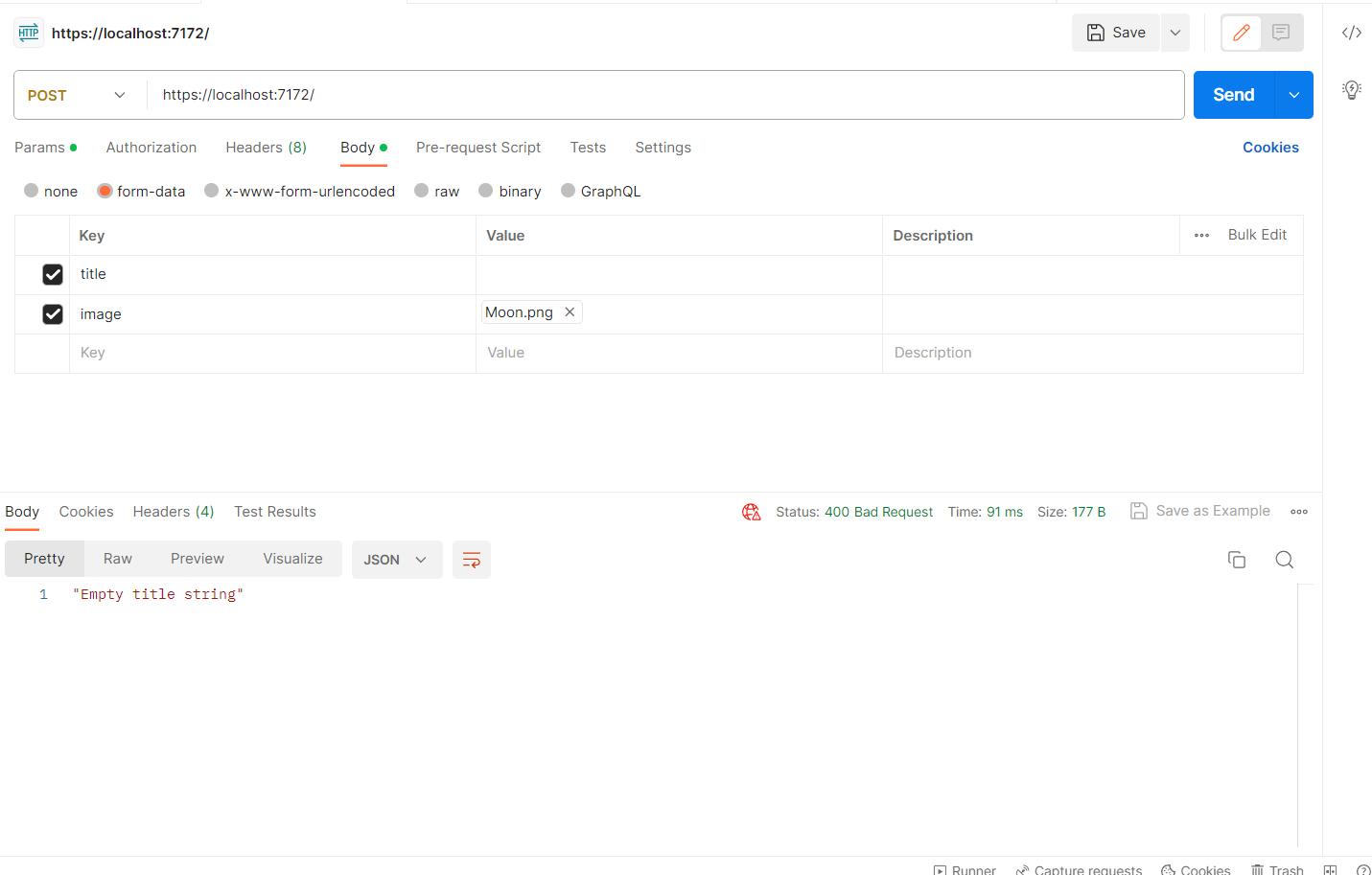Image resolution: width=1372 pixels, height=875 pixels.
Task: Search within the response body
Action: (x=1284, y=559)
